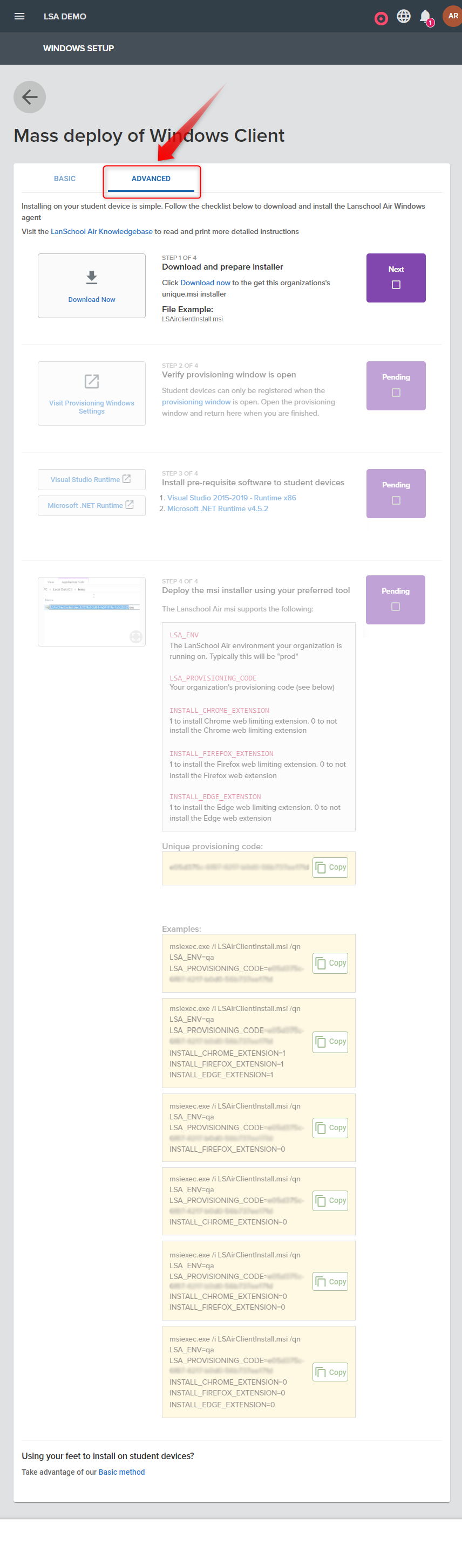Screen dimensions: 462x1568
Task: Copy the unique provisioning code
Action: click(x=330, y=868)
